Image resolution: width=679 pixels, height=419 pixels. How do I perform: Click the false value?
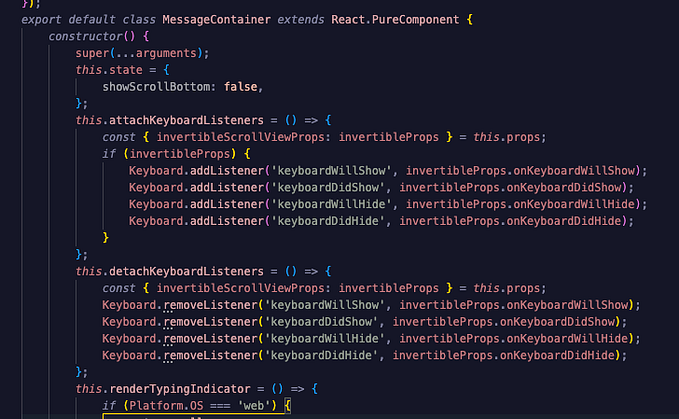[240, 87]
